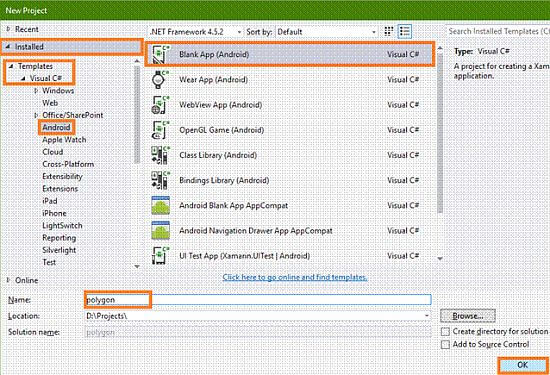550x375 pixels.
Task: Select the Web category
Action: (x=50, y=103)
